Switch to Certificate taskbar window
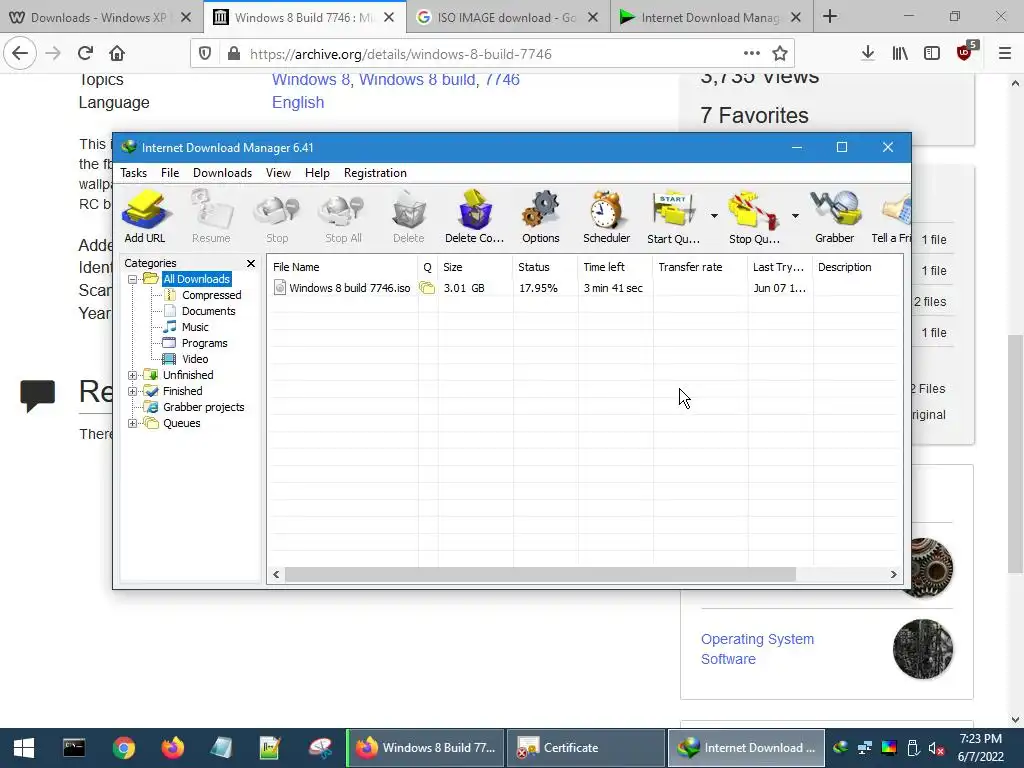Image resolution: width=1024 pixels, height=768 pixels. click(x=586, y=748)
